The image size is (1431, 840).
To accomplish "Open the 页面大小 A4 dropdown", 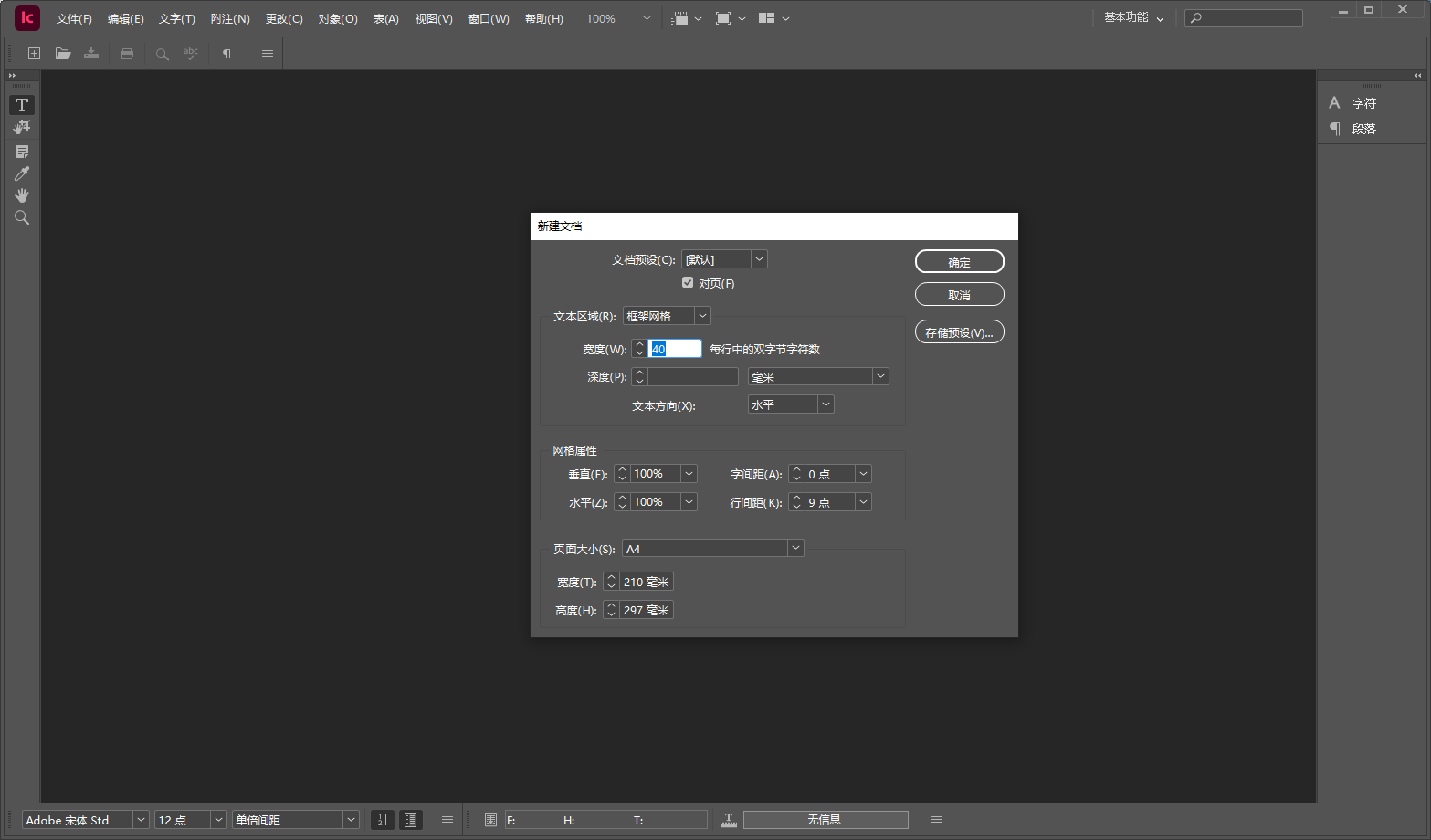I will [x=795, y=548].
